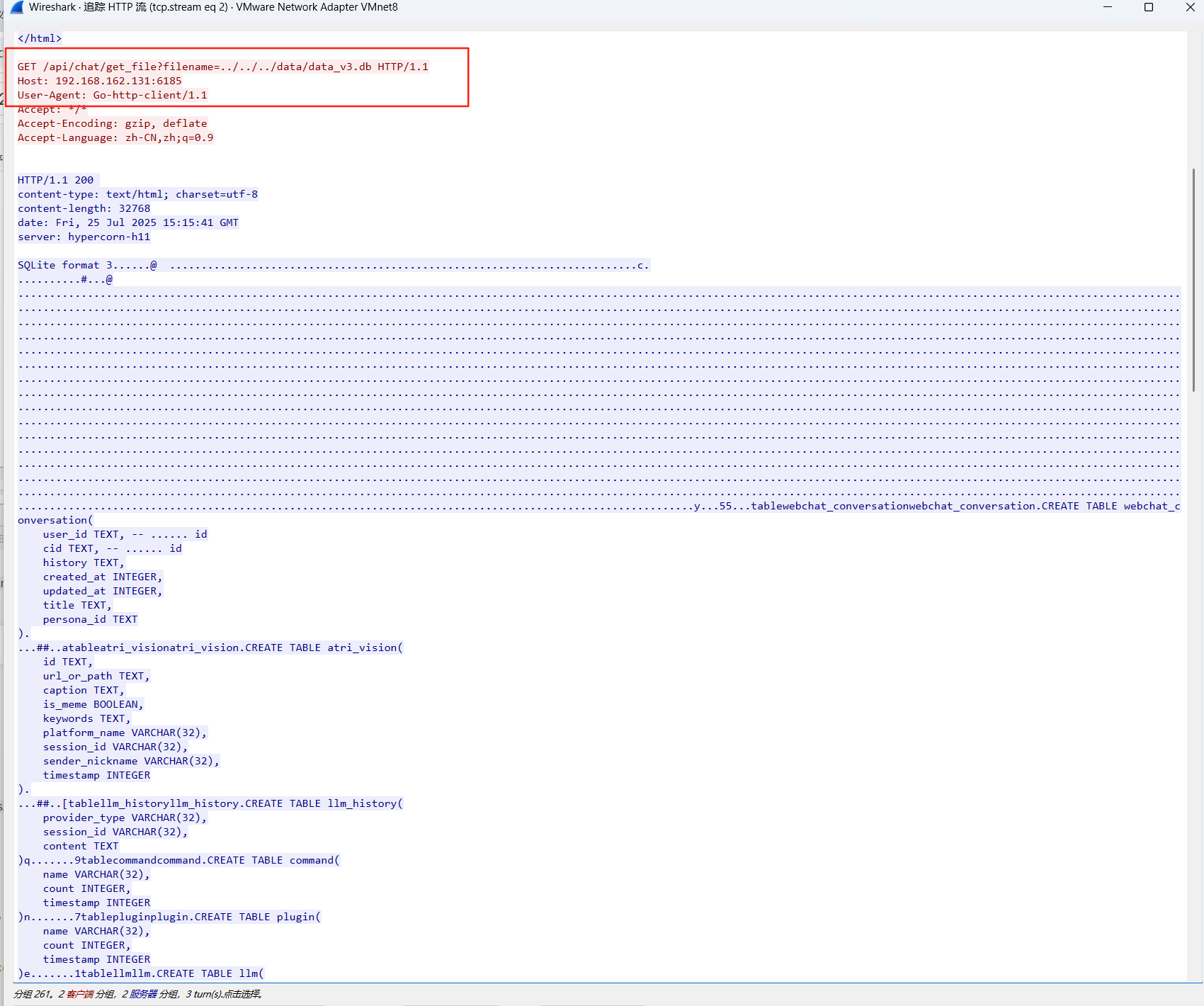The width and height of the screenshot is (1204, 1006).
Task: Click the status bar packet summary 分组 261
Action: click(x=138, y=994)
